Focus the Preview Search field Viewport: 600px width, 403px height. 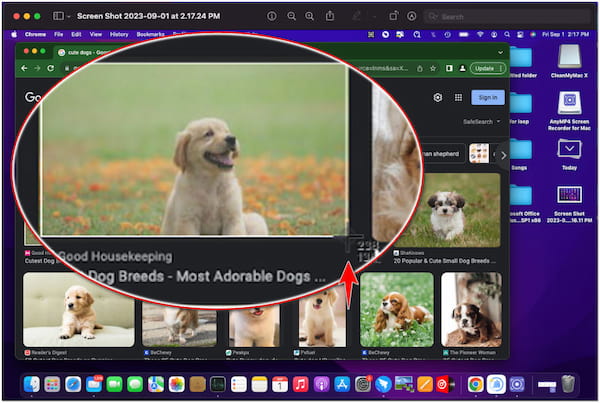tap(507, 17)
